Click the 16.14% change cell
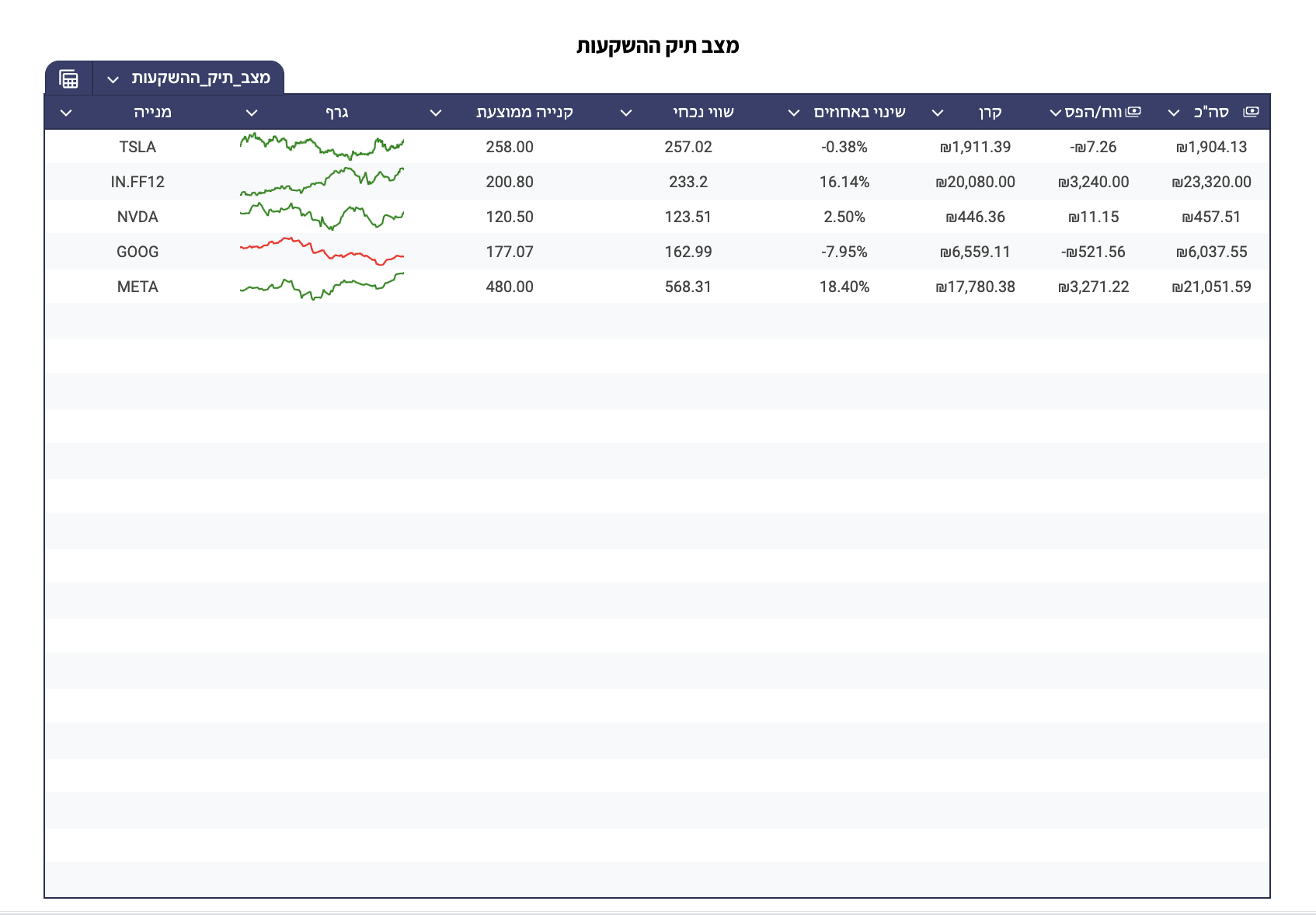This screenshot has height=915, width=1316. (x=844, y=182)
